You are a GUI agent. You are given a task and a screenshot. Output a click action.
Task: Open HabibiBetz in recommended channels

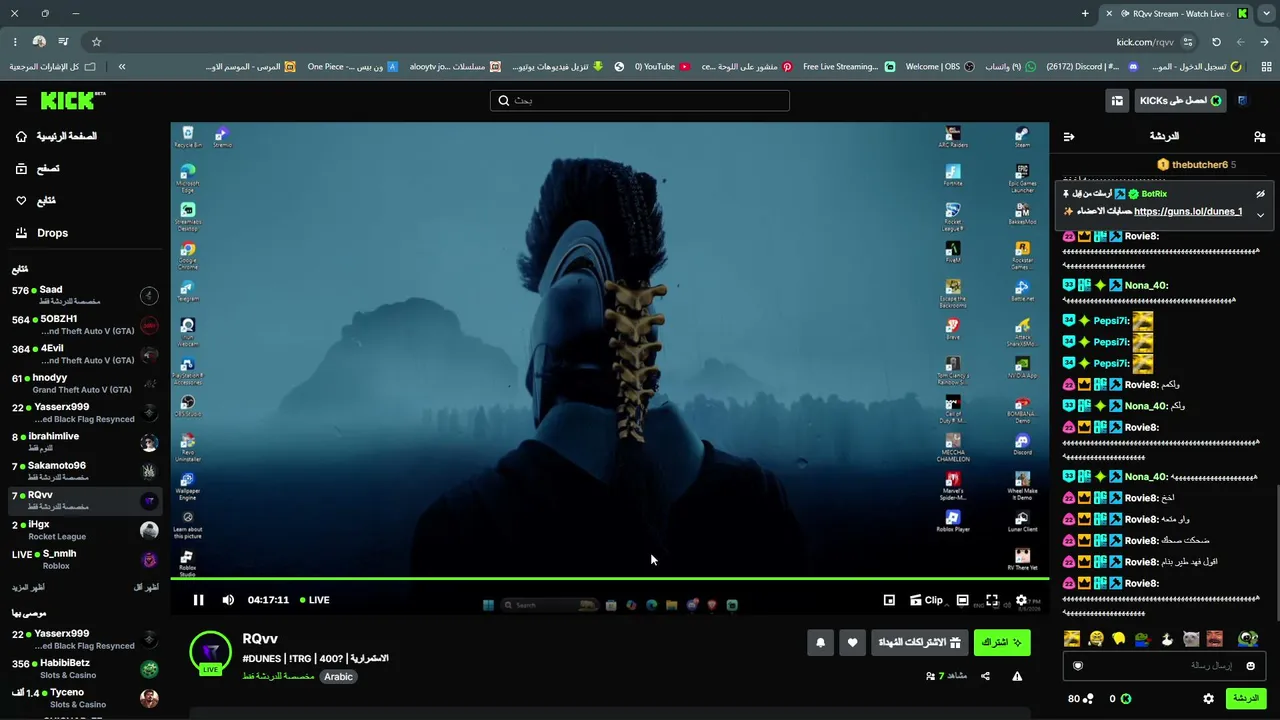(85, 669)
